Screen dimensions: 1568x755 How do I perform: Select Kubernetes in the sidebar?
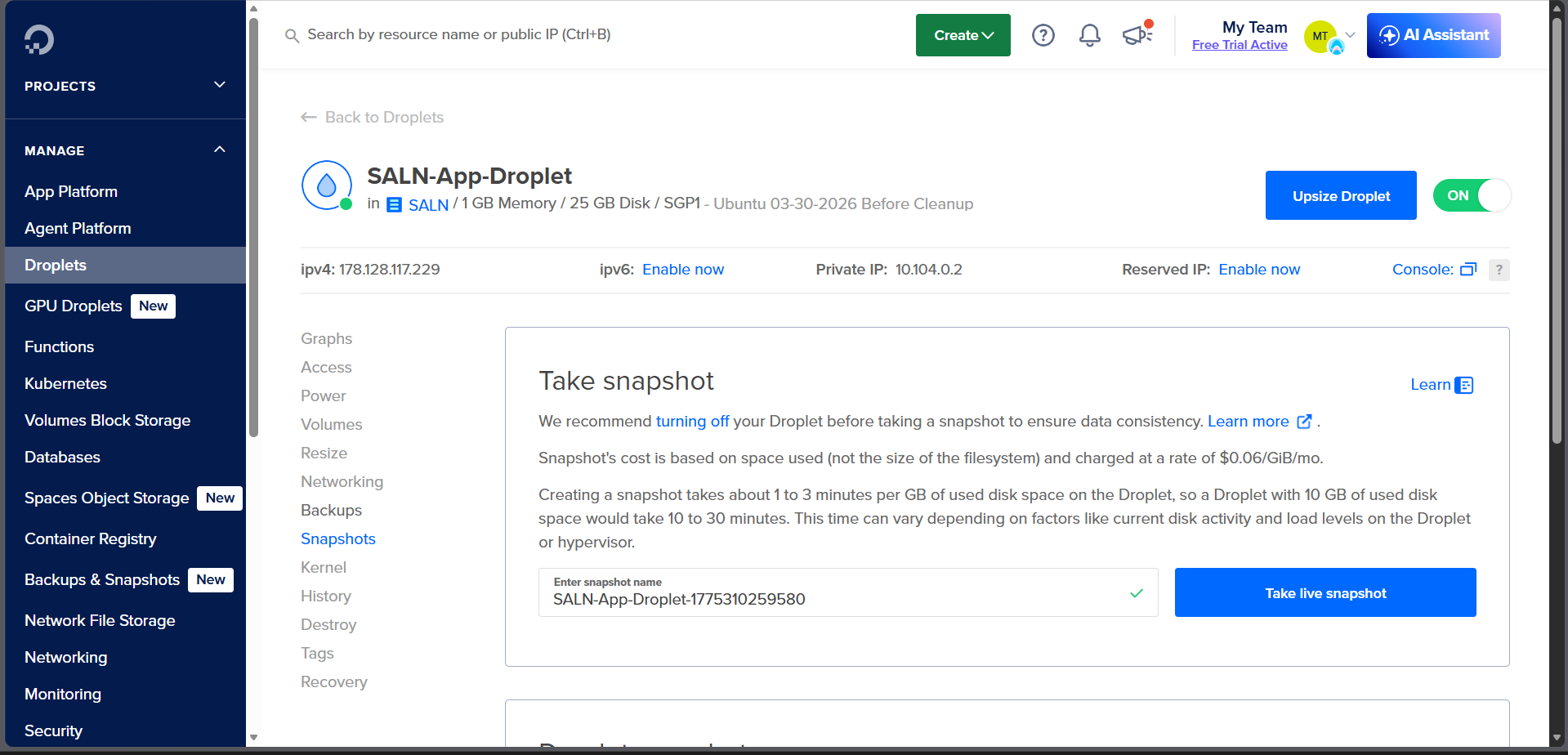(x=65, y=383)
